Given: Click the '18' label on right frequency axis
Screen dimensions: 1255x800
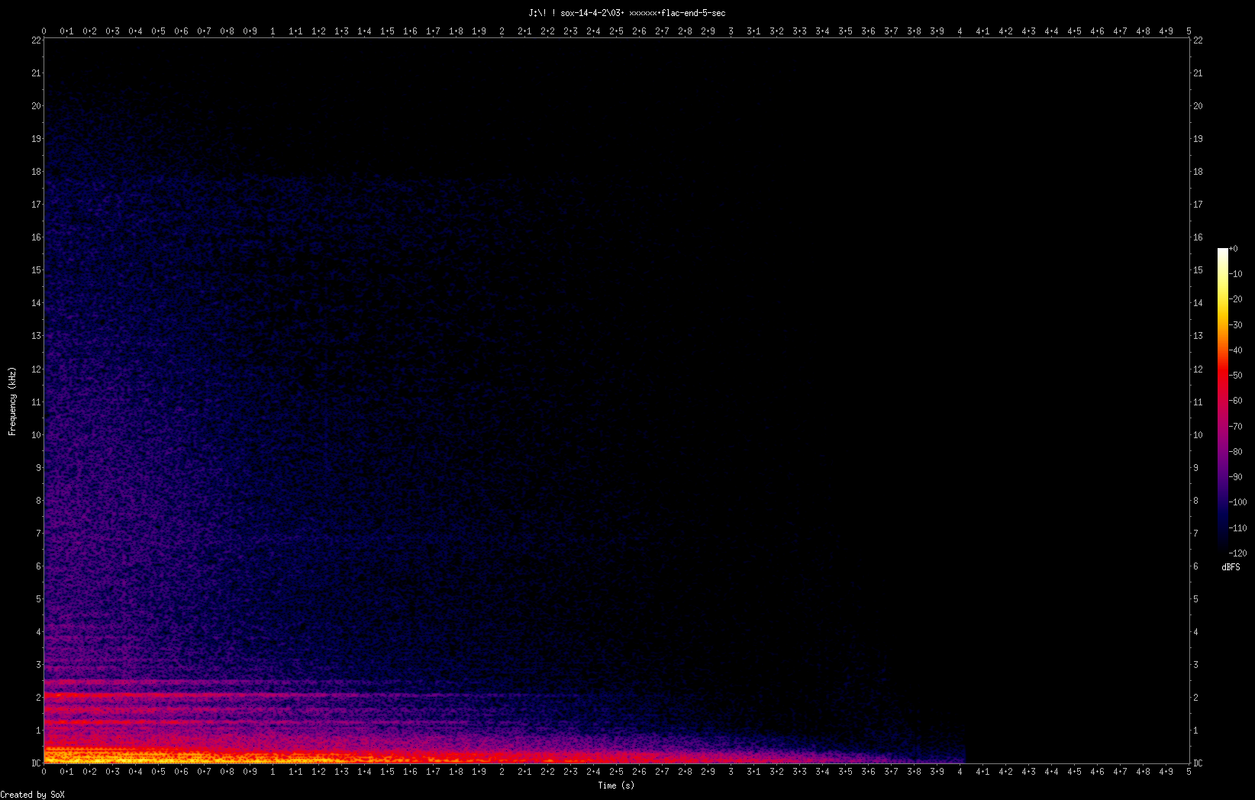Looking at the screenshot, I should click(x=1198, y=171).
